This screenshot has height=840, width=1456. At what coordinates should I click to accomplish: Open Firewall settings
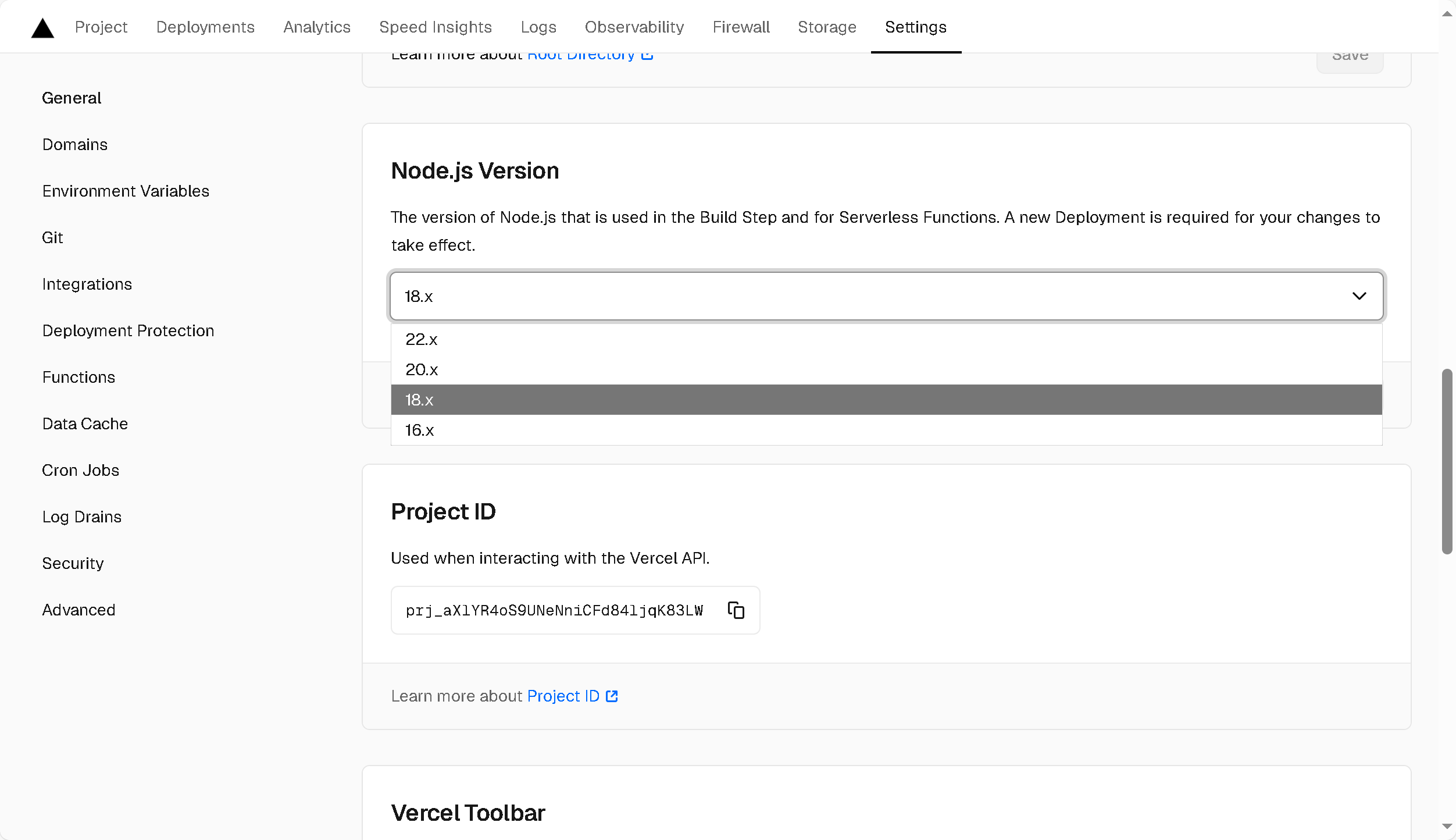(740, 27)
